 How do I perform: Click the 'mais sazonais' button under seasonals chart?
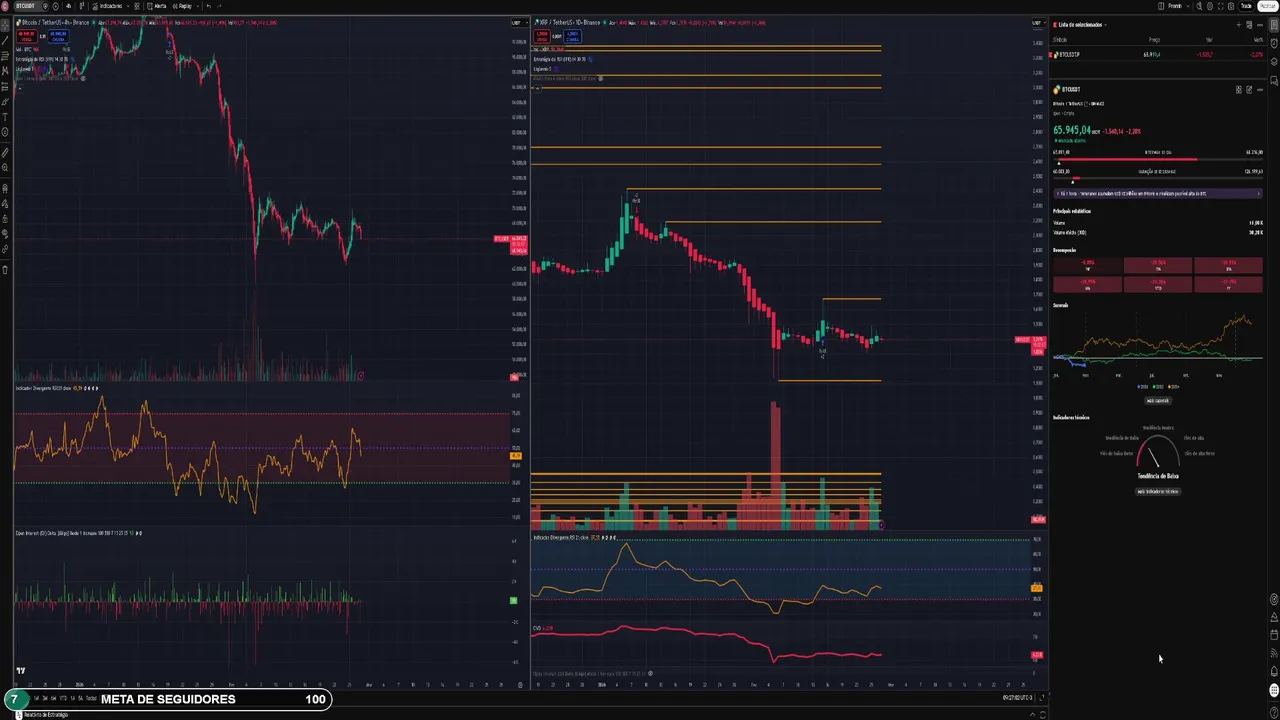[1157, 400]
